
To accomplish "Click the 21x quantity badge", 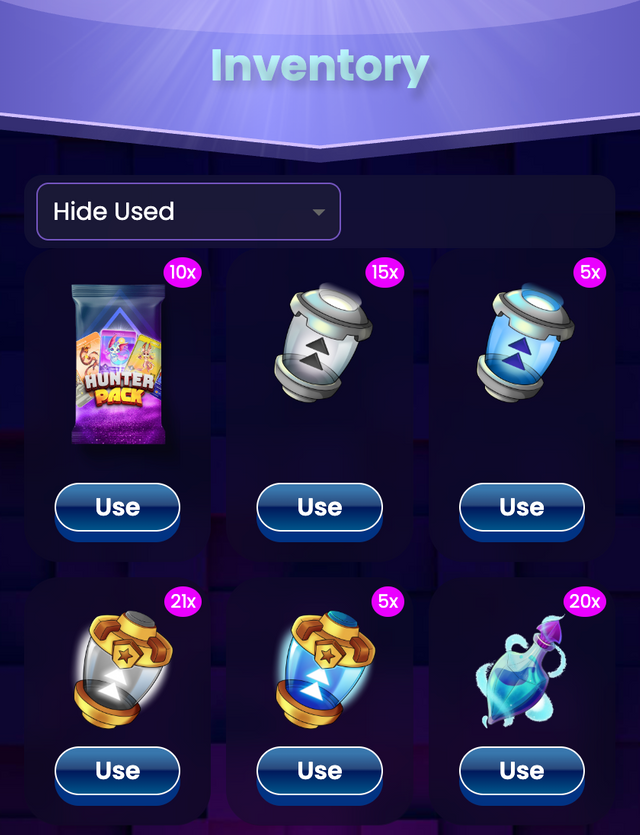I will pyautogui.click(x=183, y=602).
